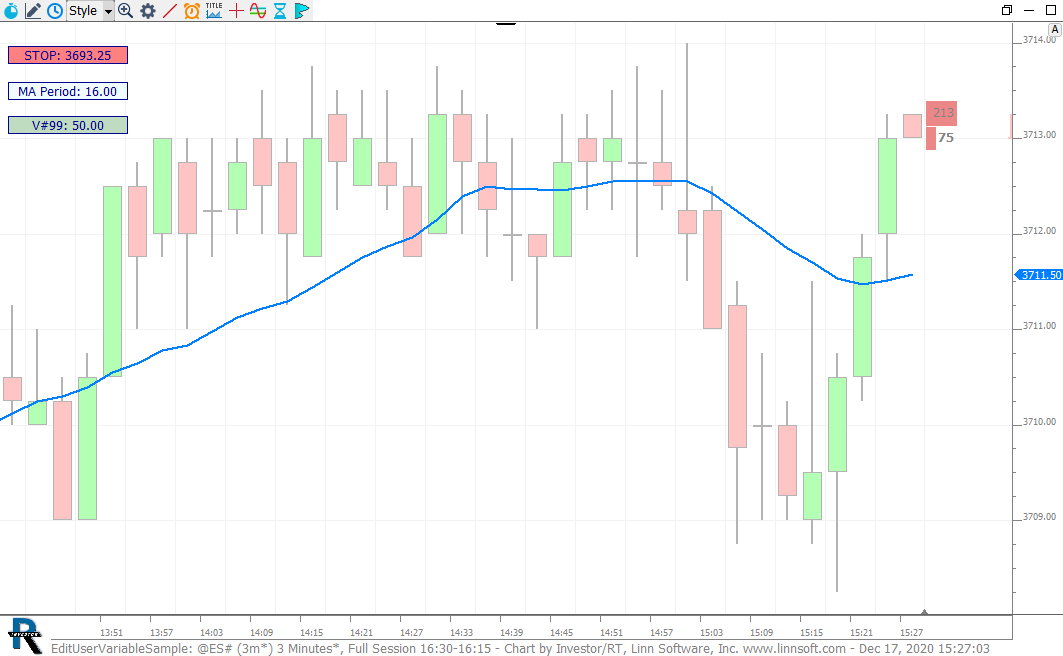Click the Style button

pyautogui.click(x=84, y=11)
